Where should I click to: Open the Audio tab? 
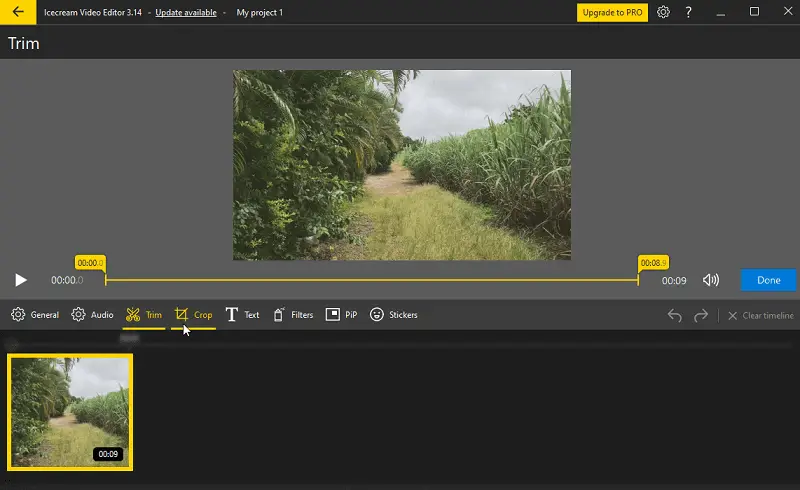click(92, 314)
